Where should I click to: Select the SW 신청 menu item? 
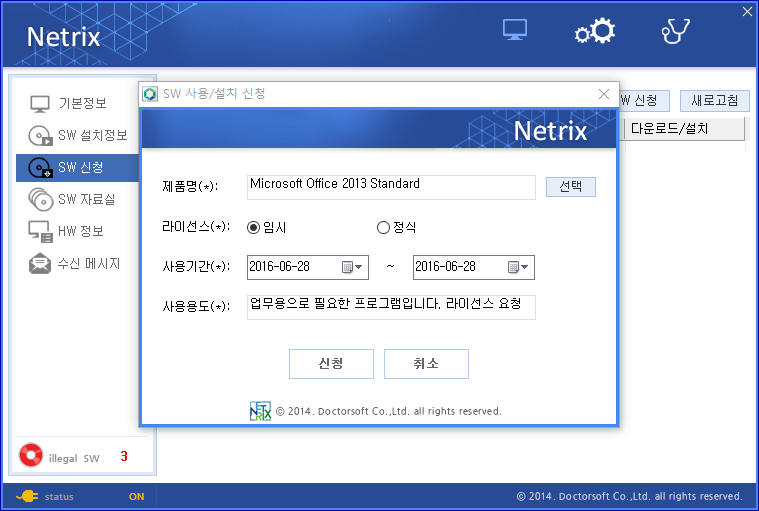point(77,168)
